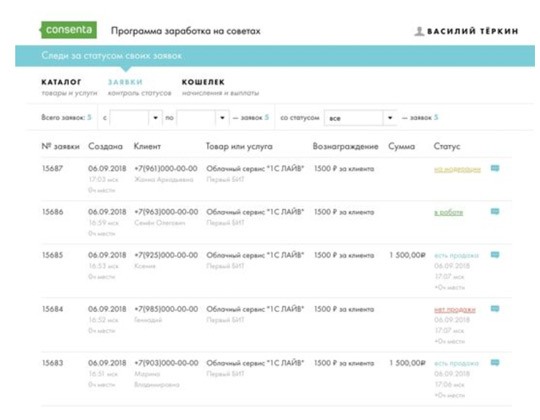Viewport: 540px width, 420px height.
Task: Click the Клиент column header
Action: (x=147, y=146)
